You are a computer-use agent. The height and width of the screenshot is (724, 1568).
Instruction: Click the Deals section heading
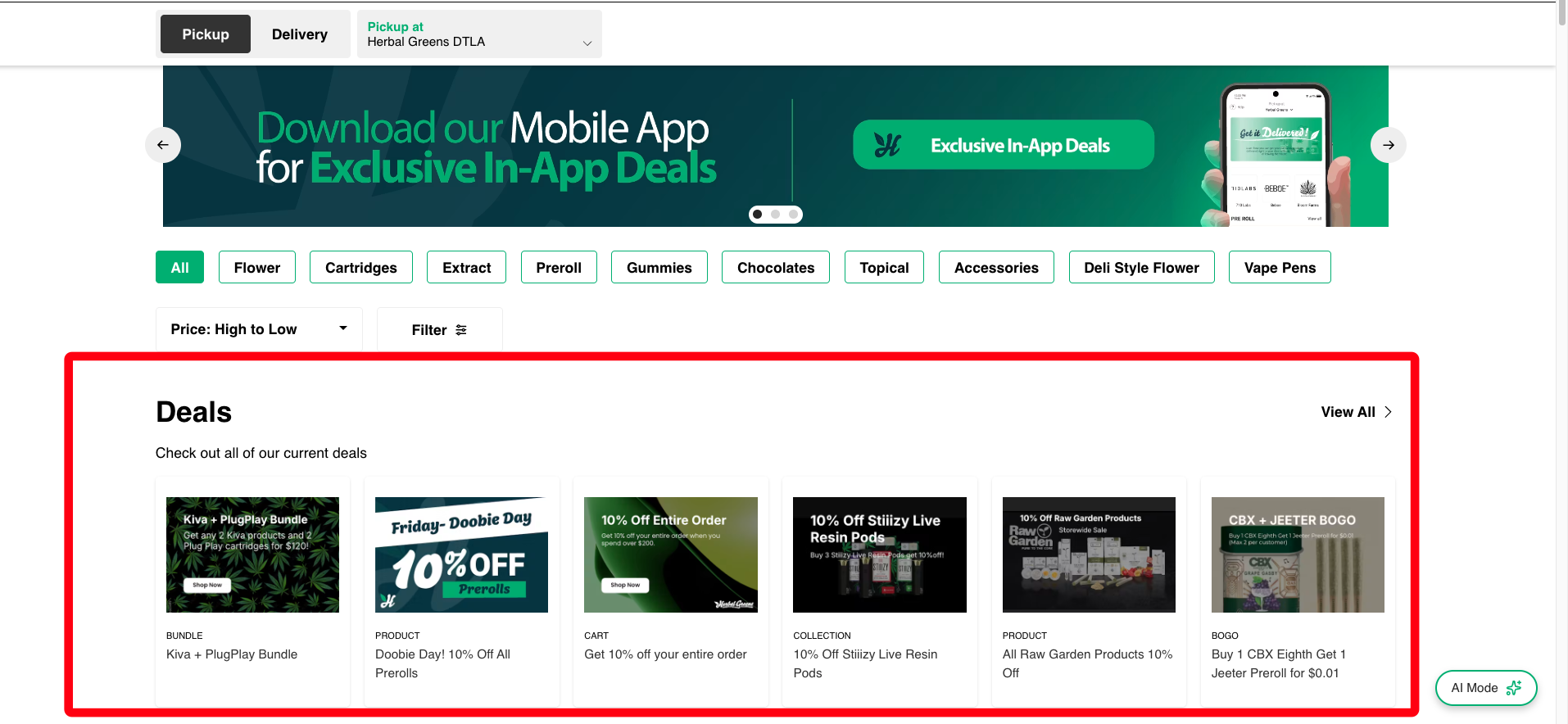194,412
